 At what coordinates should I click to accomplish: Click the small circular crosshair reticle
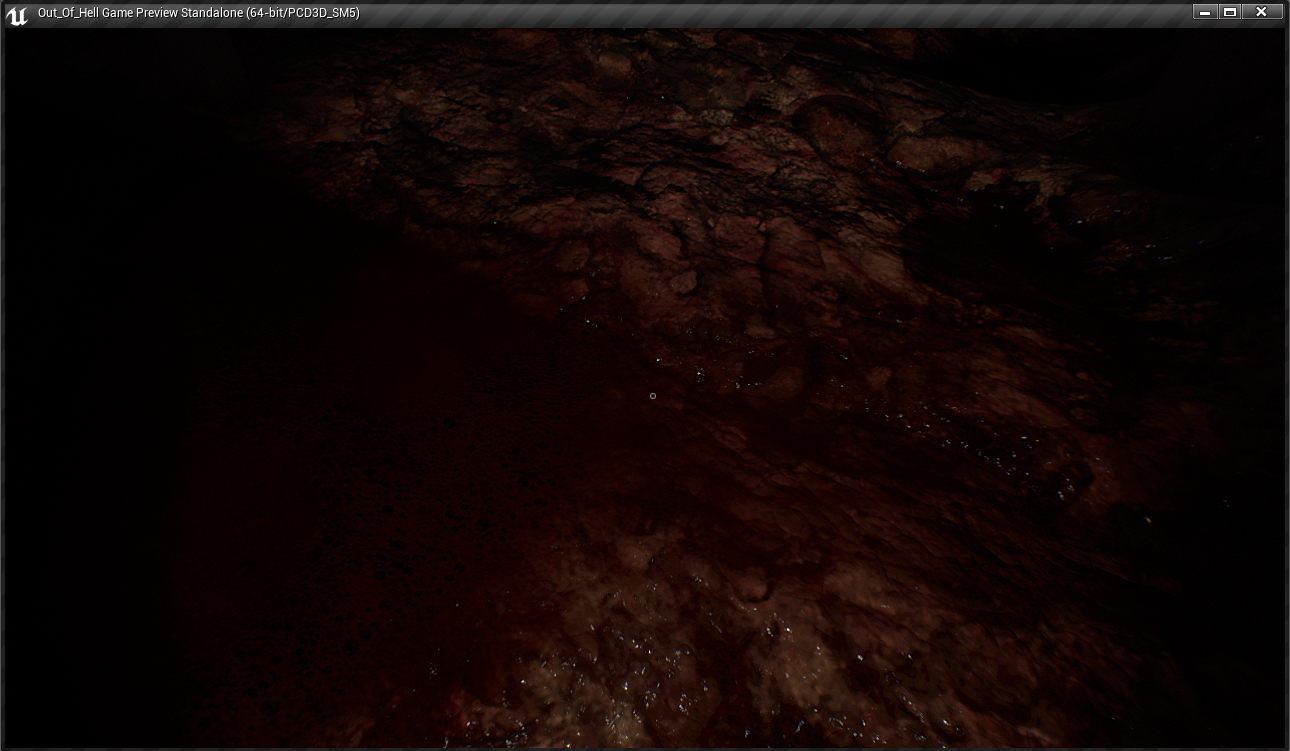653,396
